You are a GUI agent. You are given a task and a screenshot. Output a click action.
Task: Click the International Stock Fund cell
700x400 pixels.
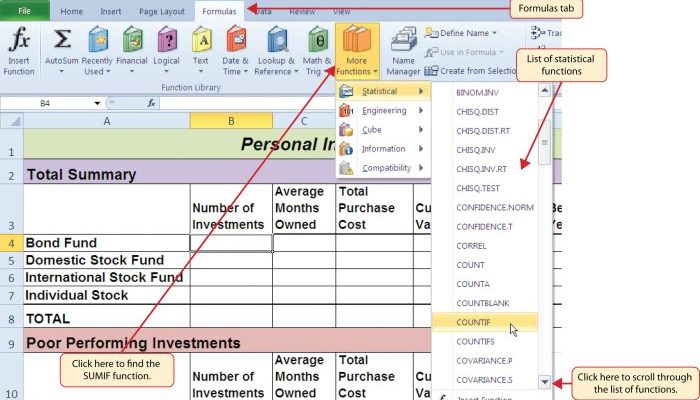click(107, 278)
